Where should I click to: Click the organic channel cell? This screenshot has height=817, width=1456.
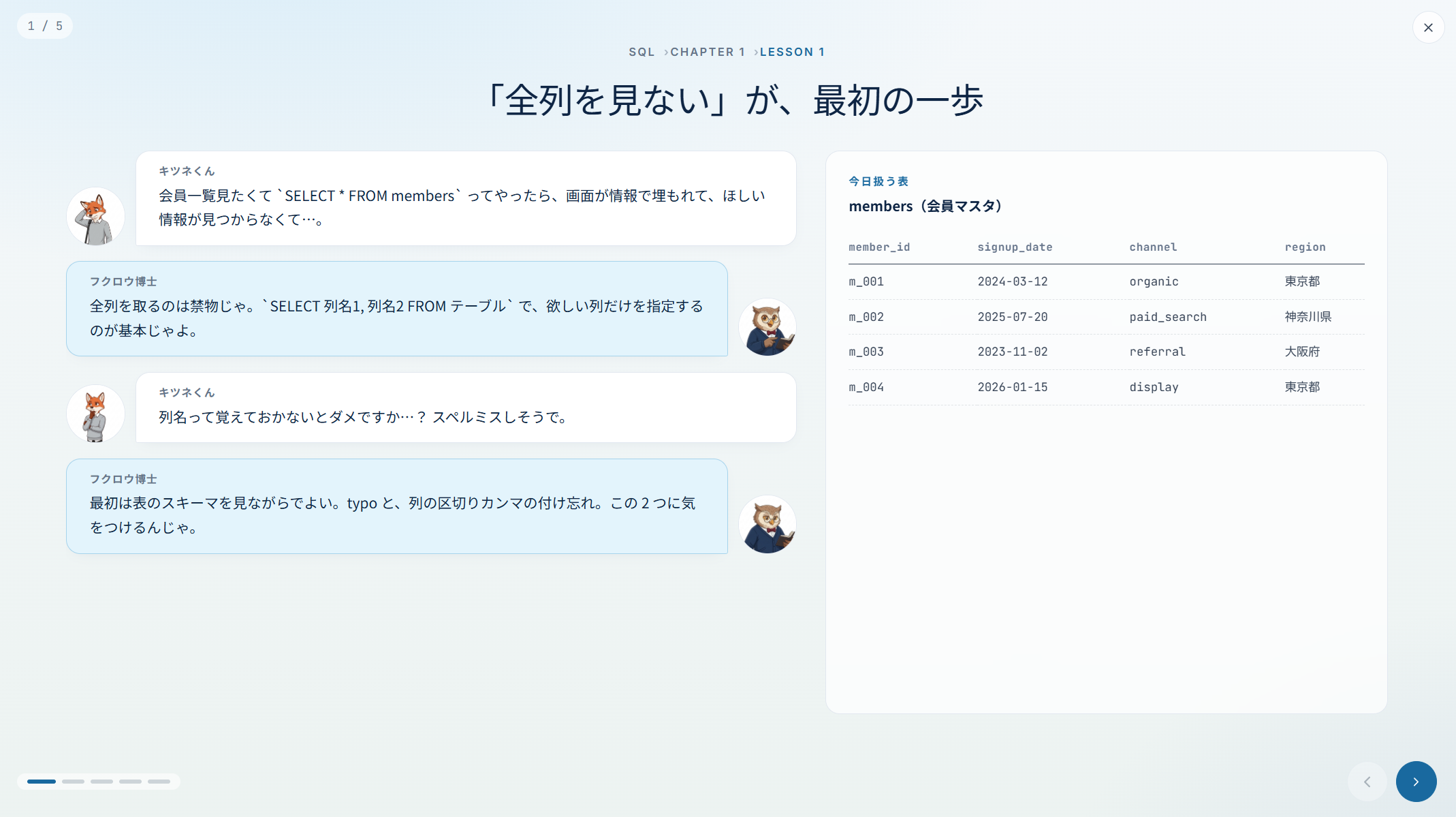coord(1154,281)
